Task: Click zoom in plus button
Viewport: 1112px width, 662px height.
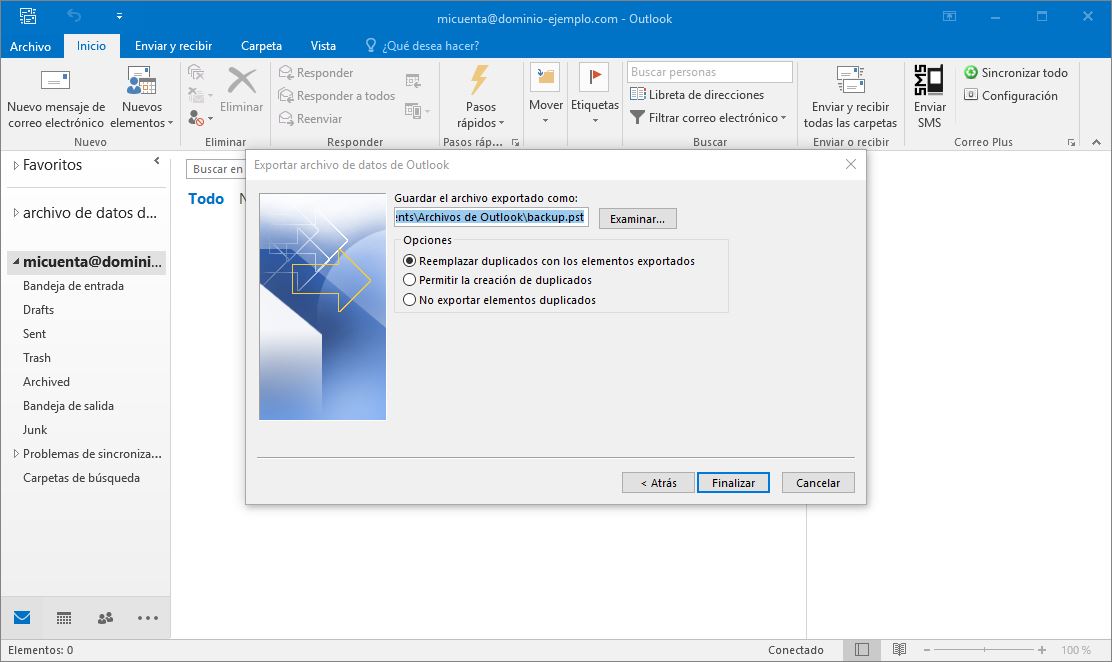Action: [1042, 650]
